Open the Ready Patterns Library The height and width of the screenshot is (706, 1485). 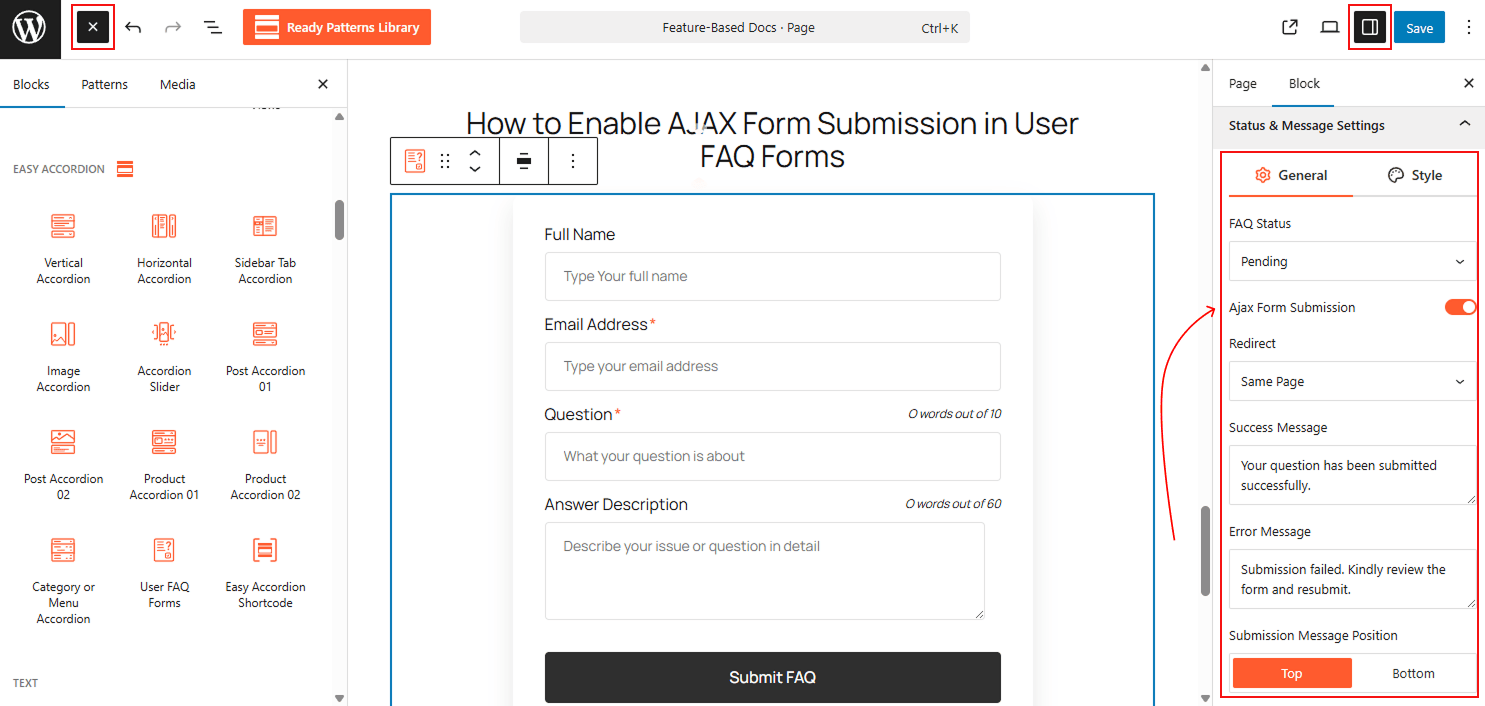click(x=336, y=27)
